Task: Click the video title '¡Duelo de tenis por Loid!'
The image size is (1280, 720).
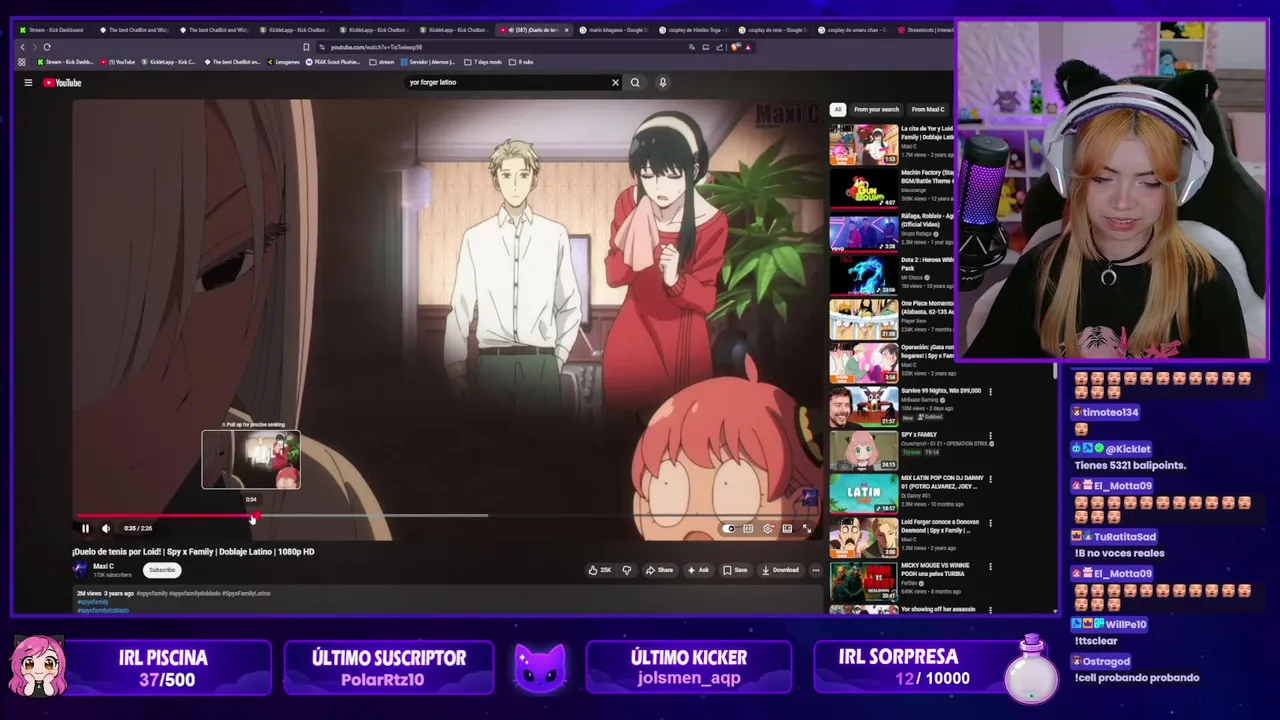Action: [193, 552]
